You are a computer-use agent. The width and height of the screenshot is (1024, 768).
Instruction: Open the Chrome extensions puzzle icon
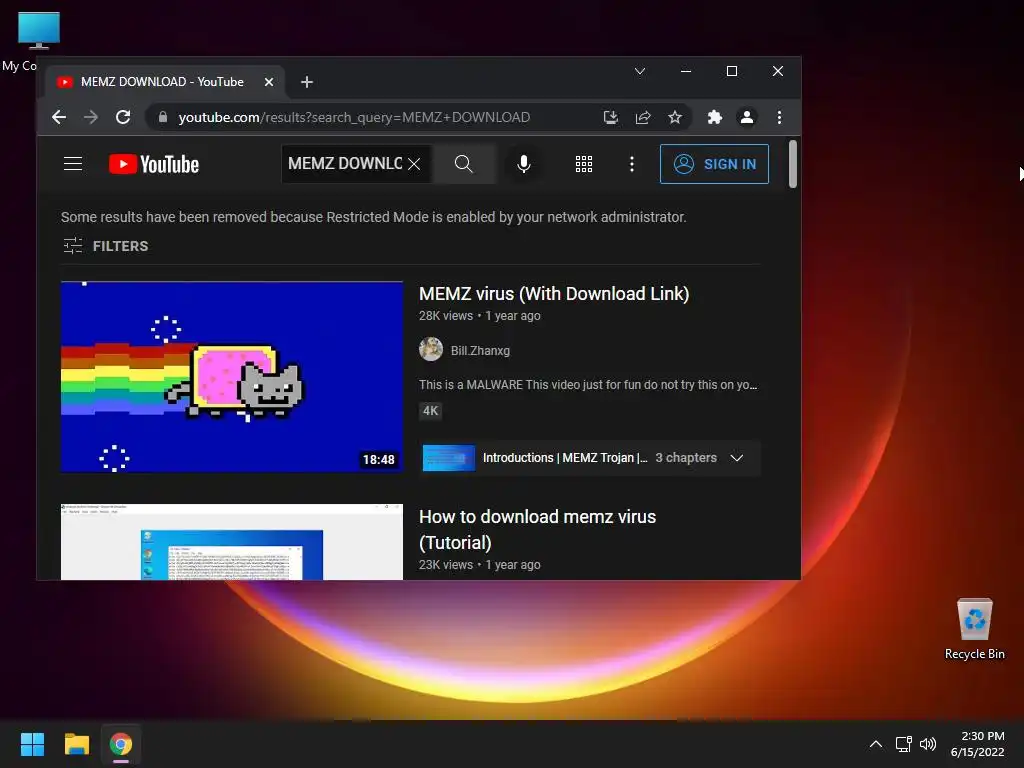coord(714,118)
